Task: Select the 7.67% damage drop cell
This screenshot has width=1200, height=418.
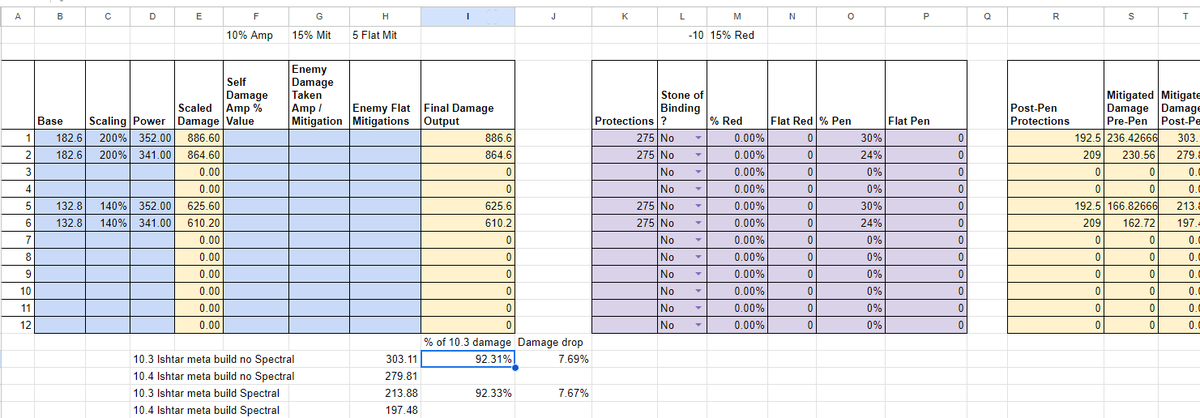Action: tap(555, 394)
